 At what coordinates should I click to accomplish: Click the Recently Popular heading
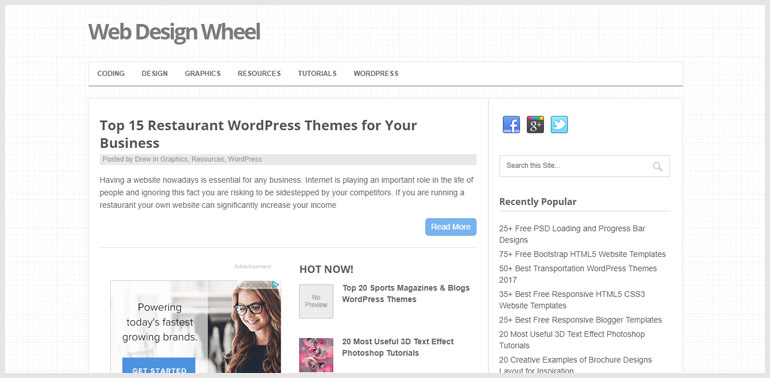point(538,202)
